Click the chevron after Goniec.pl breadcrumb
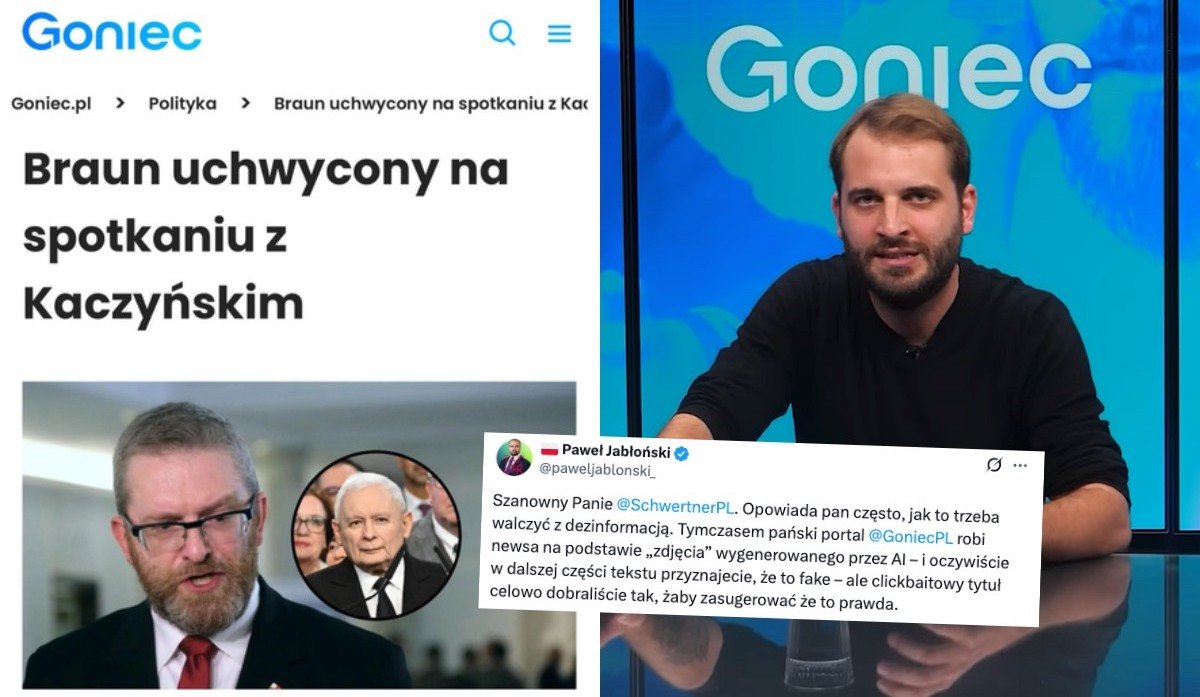Screen dimensions: 1200x697 click(x=120, y=103)
